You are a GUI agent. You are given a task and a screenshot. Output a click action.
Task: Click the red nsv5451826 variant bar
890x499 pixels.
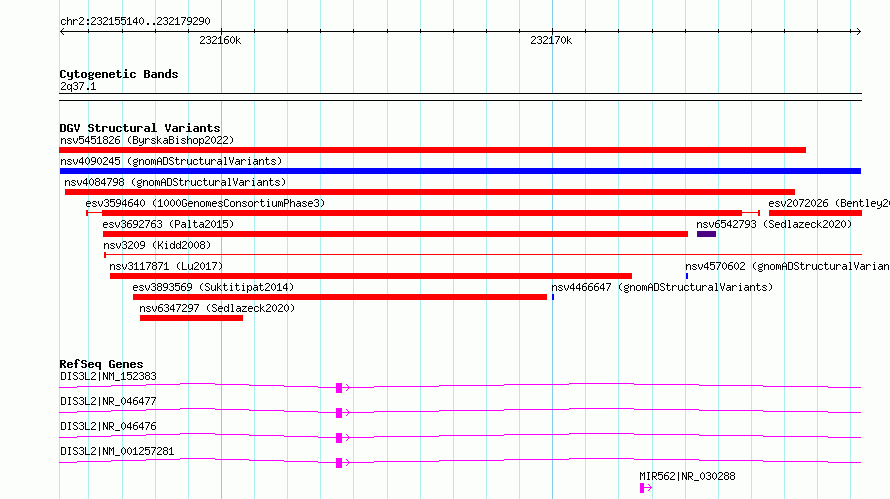pos(433,150)
